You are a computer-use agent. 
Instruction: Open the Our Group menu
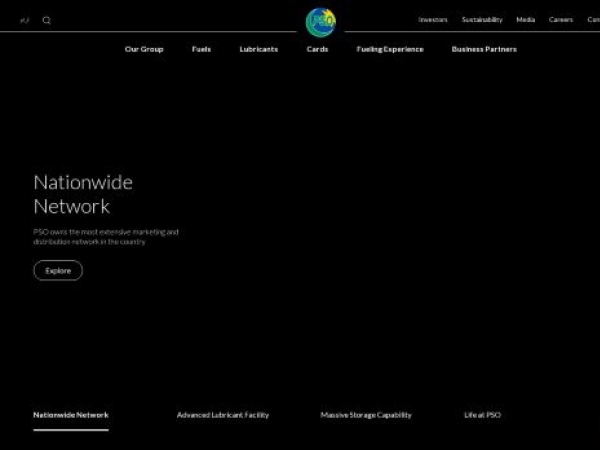click(144, 49)
